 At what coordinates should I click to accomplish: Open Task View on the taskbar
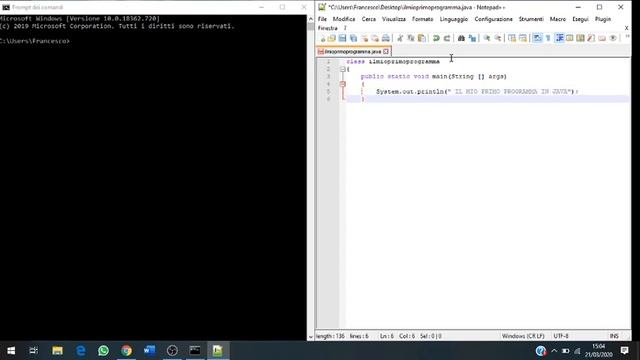tap(33, 351)
